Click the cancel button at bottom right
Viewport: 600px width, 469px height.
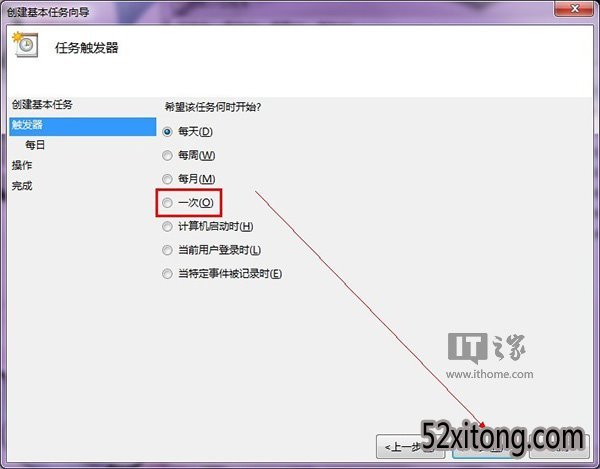pos(559,446)
